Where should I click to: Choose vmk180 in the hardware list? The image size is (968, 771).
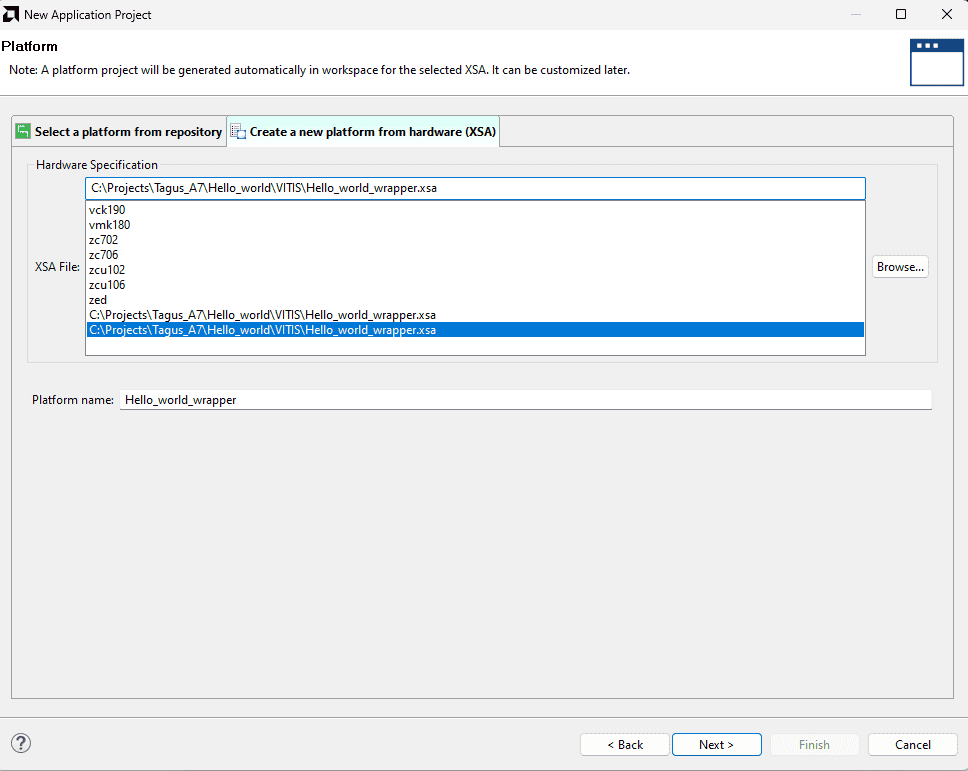click(109, 225)
